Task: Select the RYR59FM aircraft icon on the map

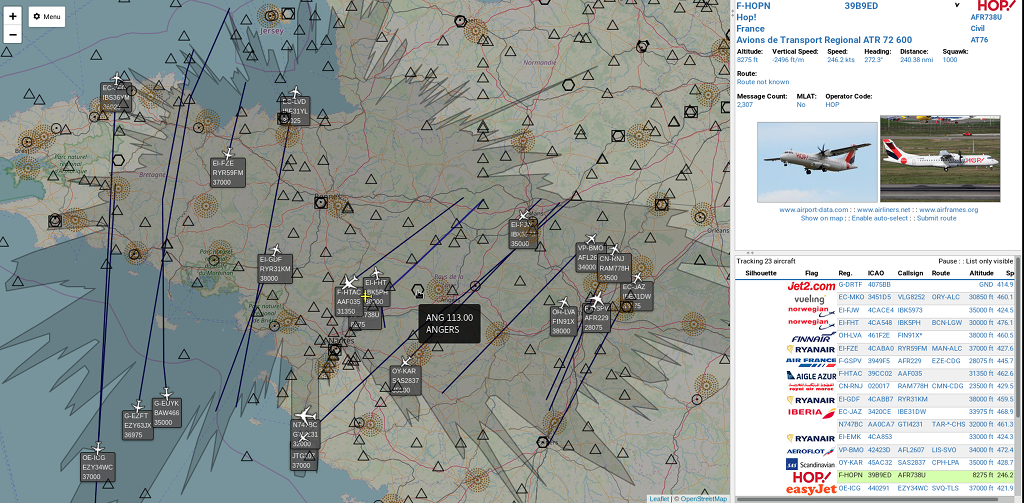Action: pos(229,154)
